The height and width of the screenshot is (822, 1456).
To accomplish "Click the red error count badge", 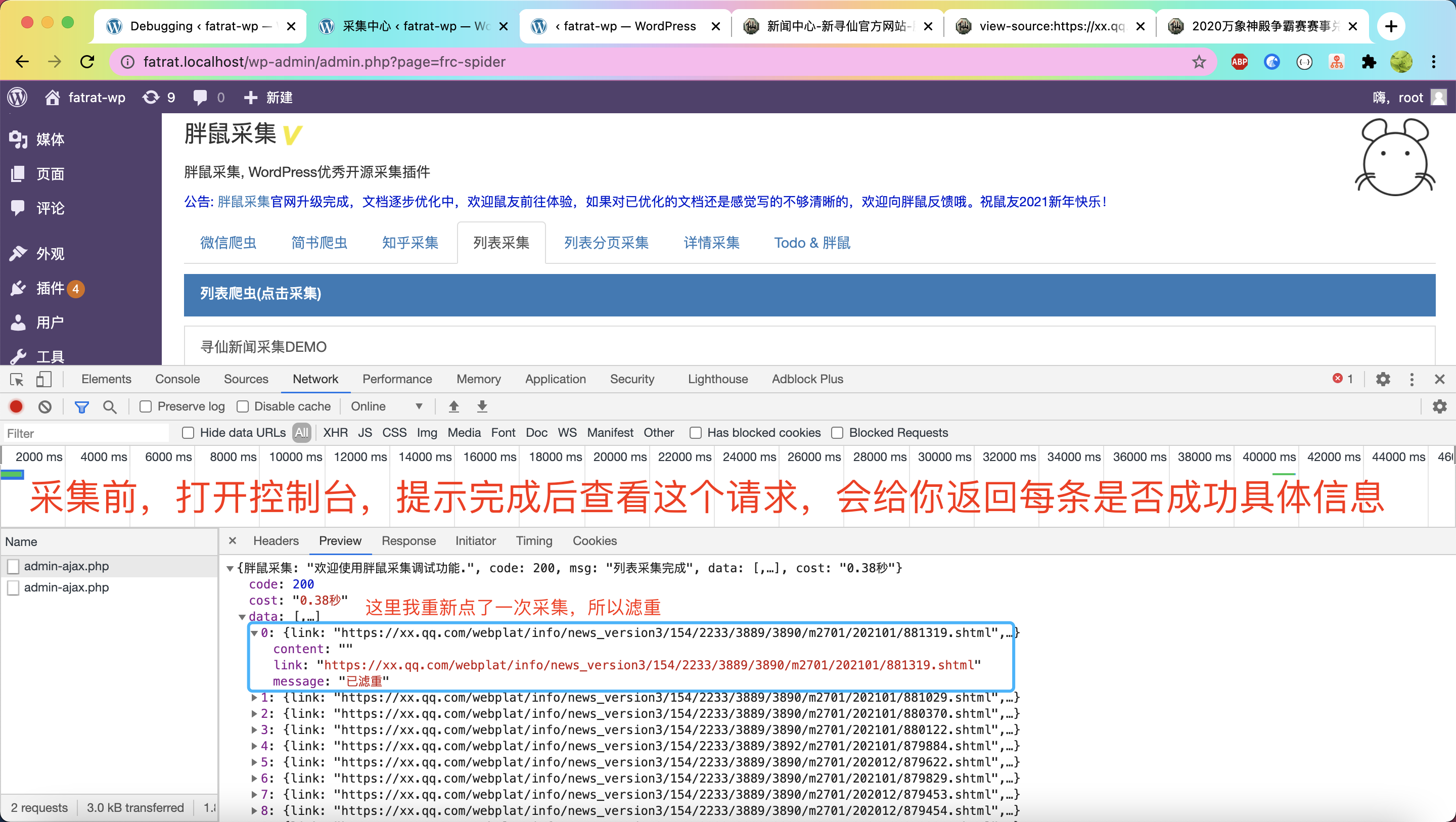I will click(1343, 379).
